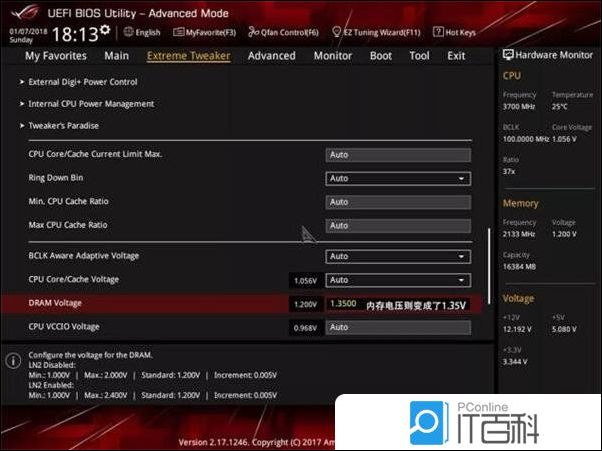Click the 100.0000 MHz BCLK value
Viewport: 602px width, 451px height.
click(x=526, y=139)
